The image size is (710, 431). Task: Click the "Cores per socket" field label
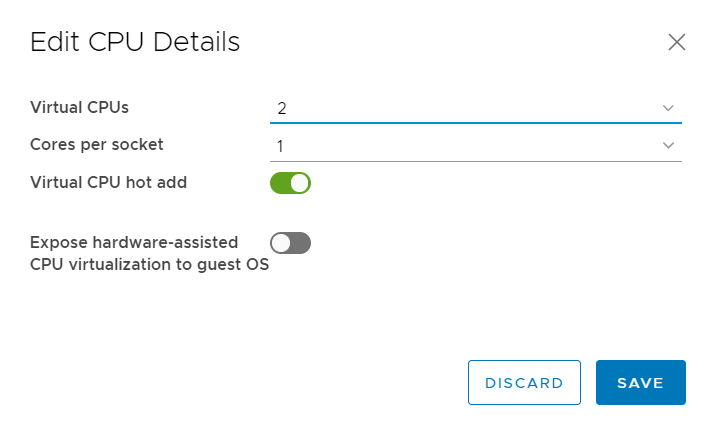97,144
